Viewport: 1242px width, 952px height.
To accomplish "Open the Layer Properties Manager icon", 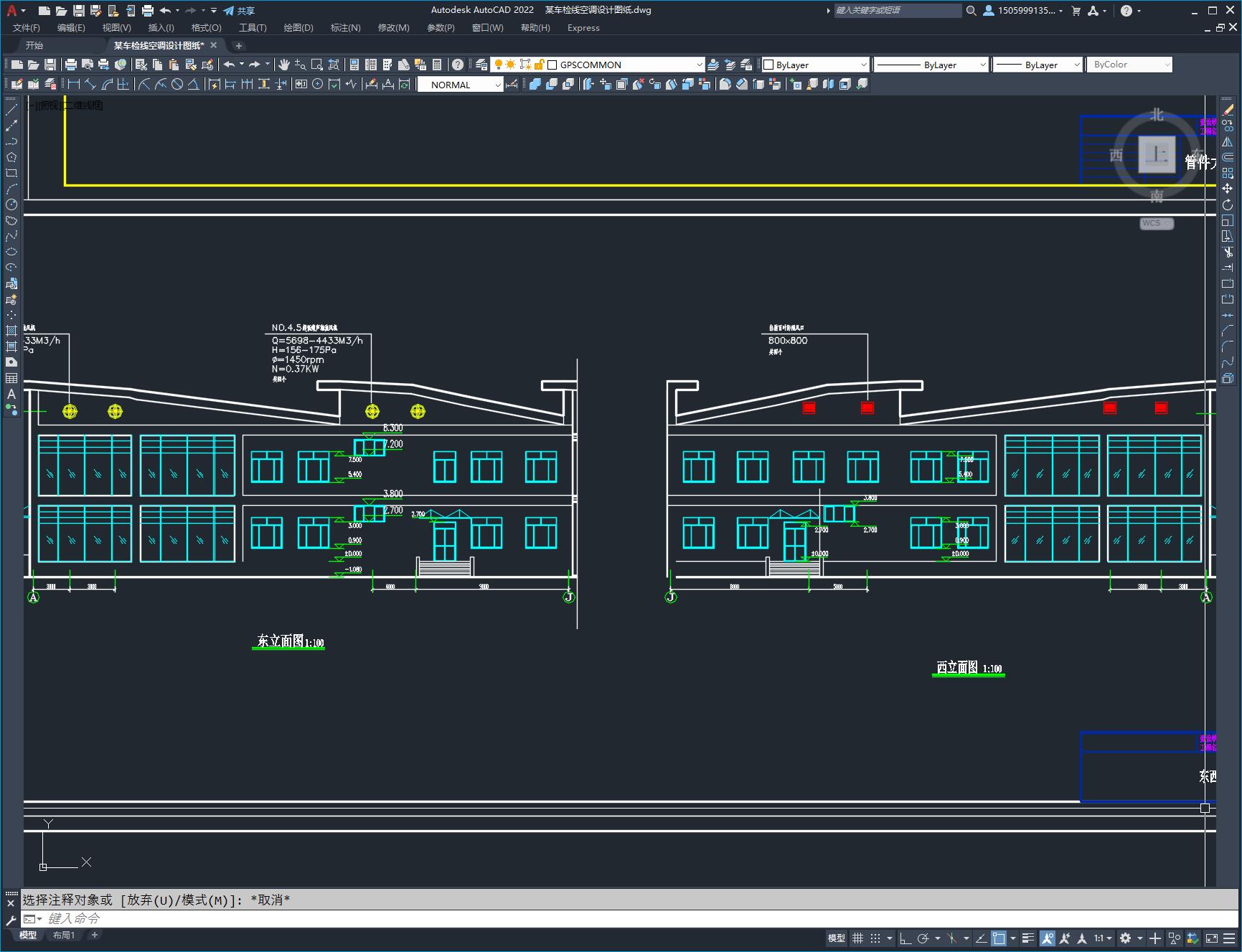I will pos(481,65).
